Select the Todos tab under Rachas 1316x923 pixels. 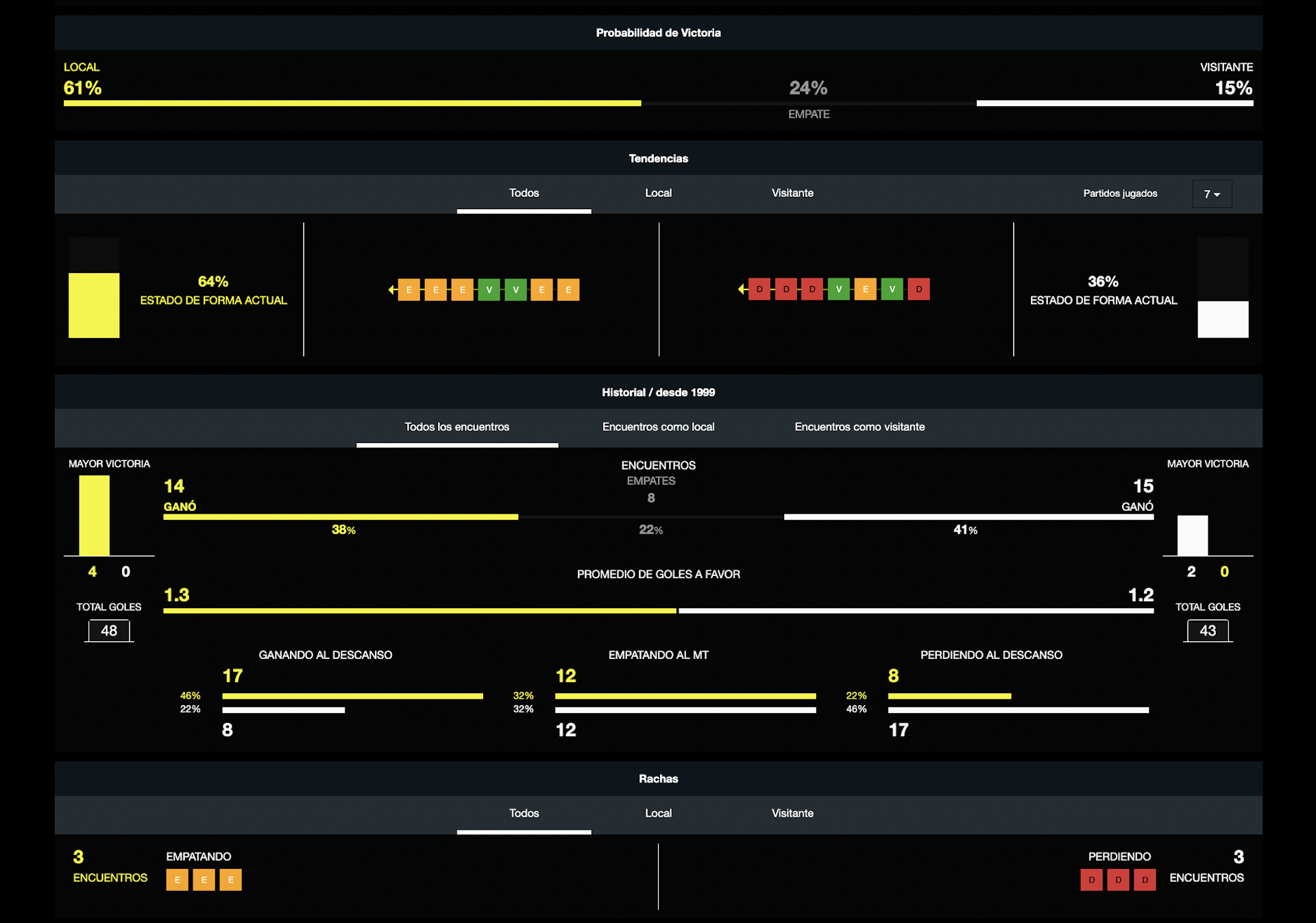coord(524,813)
